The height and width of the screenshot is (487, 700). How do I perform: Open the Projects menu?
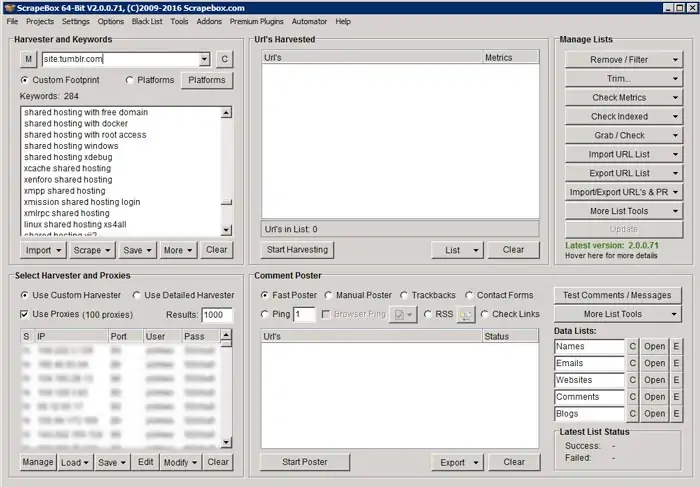(x=40, y=21)
